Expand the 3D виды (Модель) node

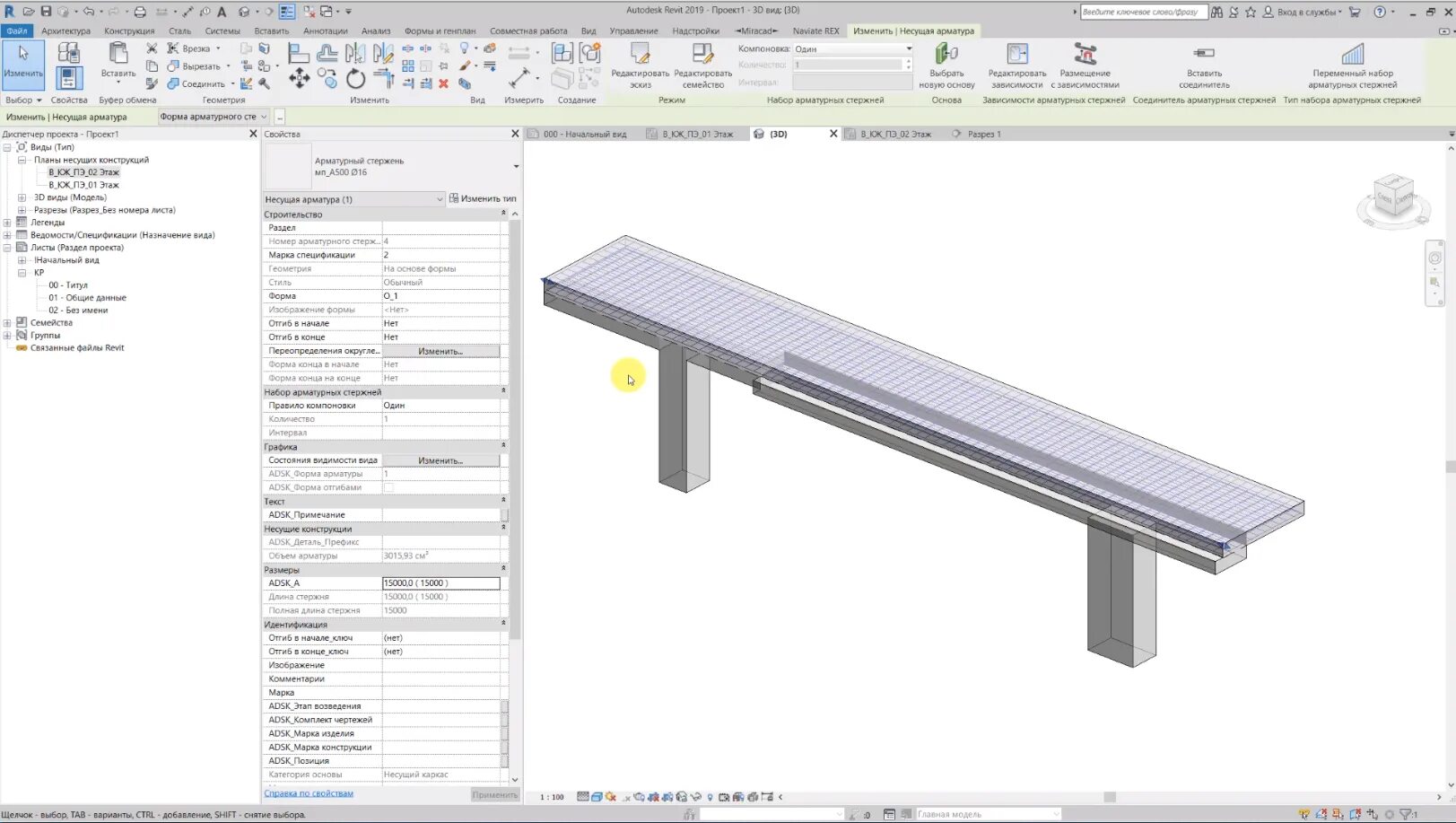(x=22, y=197)
